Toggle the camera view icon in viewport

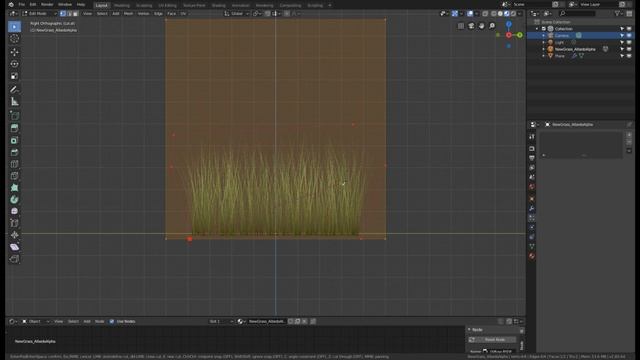471,26
